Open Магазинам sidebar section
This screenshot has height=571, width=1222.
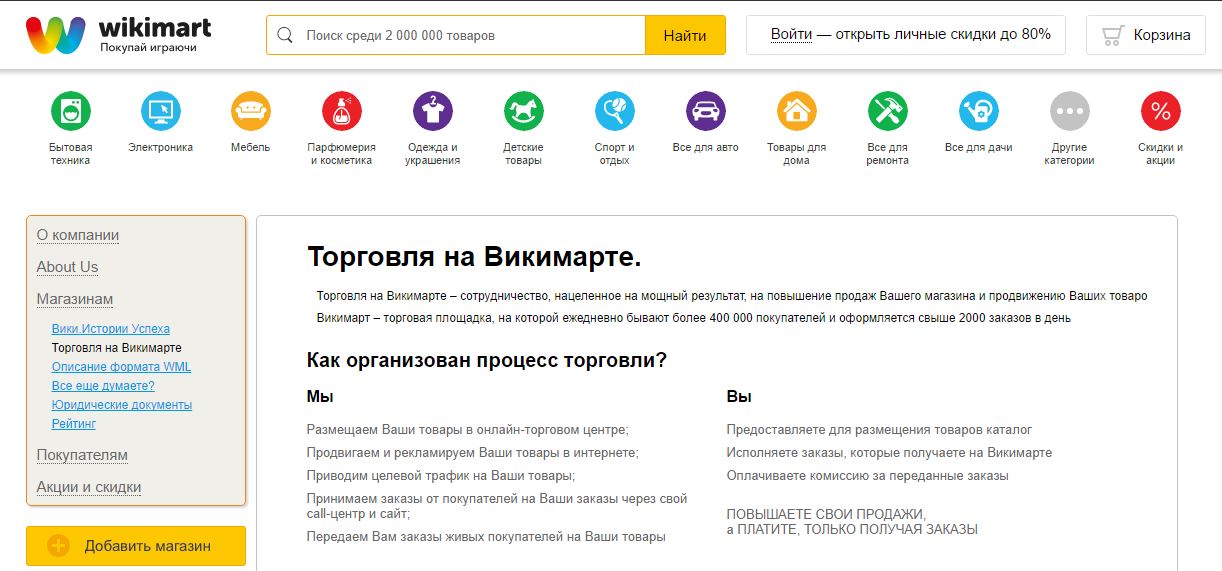pos(75,299)
